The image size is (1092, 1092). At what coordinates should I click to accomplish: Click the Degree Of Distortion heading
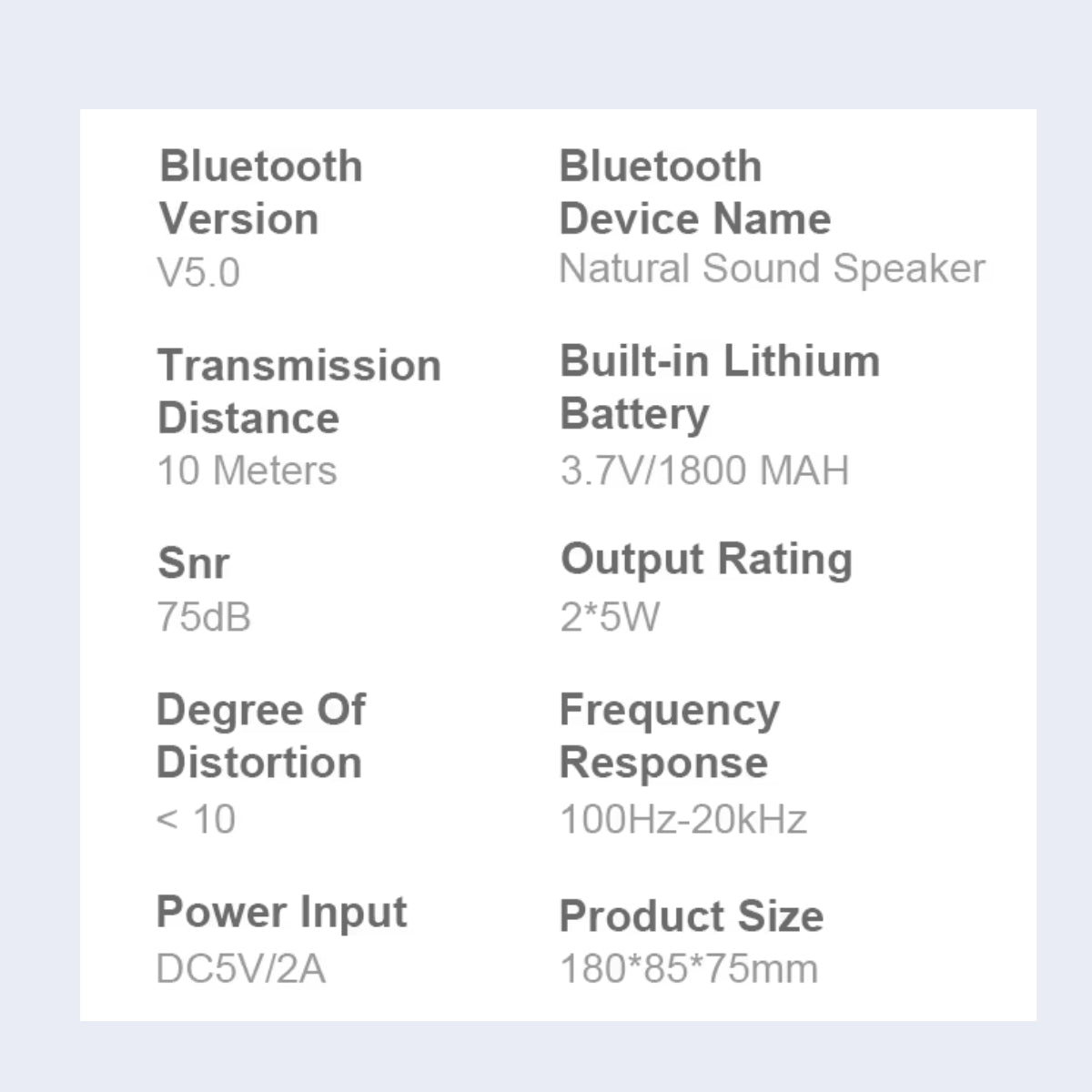pos(260,735)
